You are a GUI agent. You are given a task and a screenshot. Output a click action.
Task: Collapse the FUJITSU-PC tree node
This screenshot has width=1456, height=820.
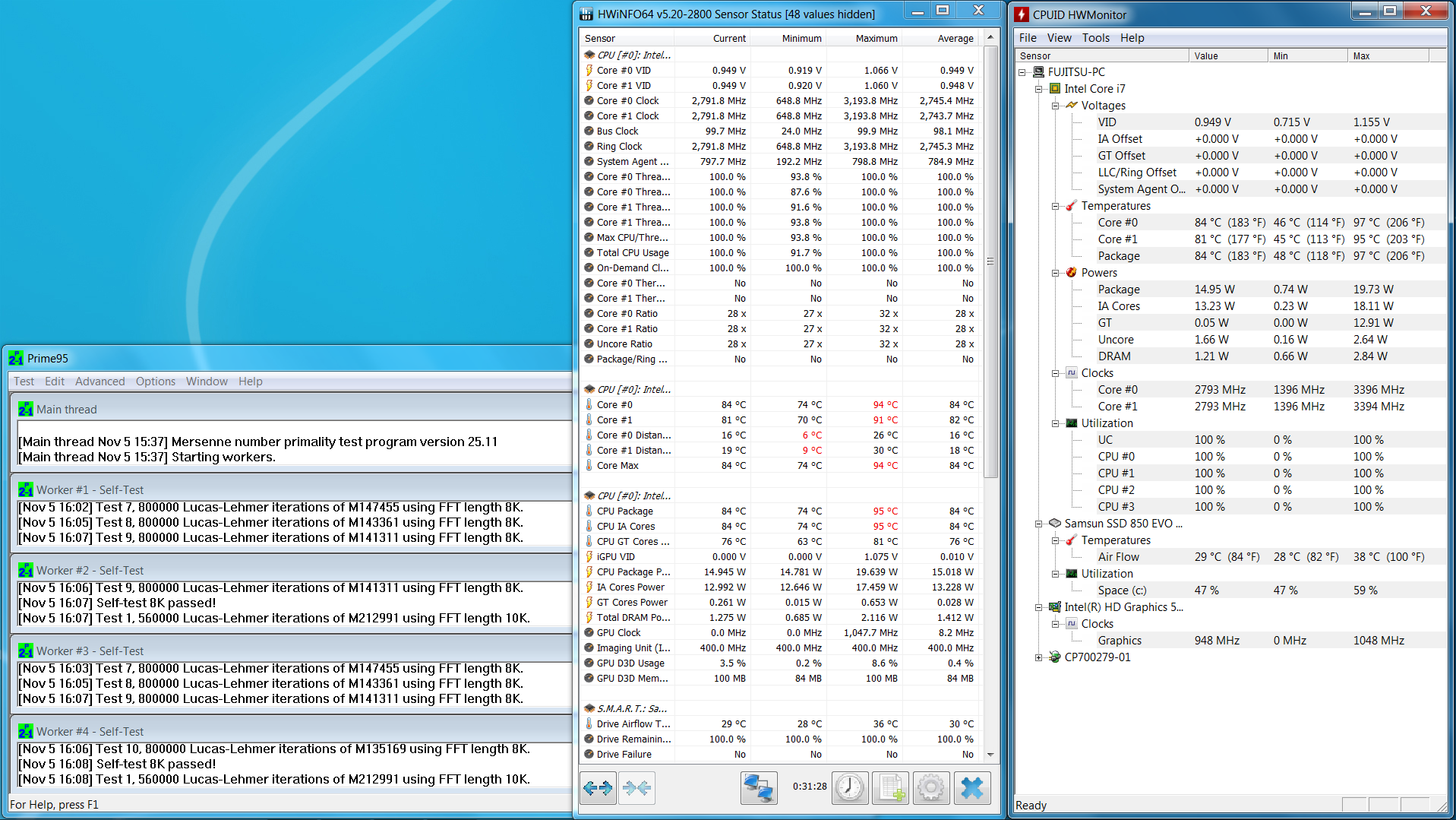tap(1022, 72)
